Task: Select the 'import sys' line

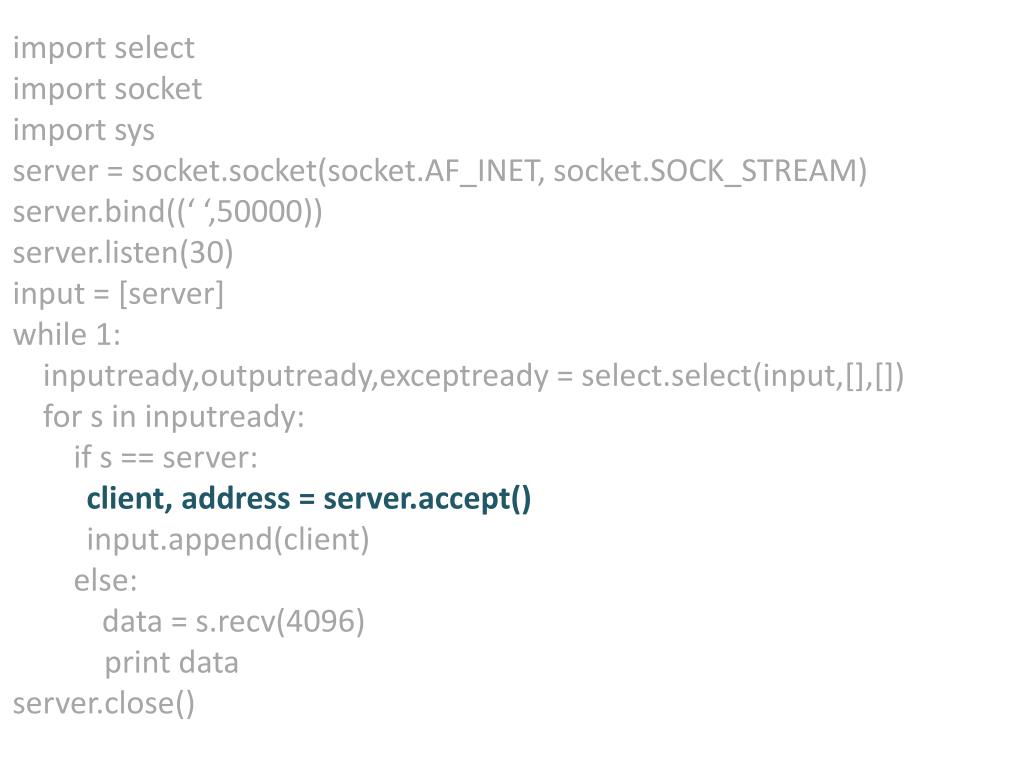Action: coord(83,130)
